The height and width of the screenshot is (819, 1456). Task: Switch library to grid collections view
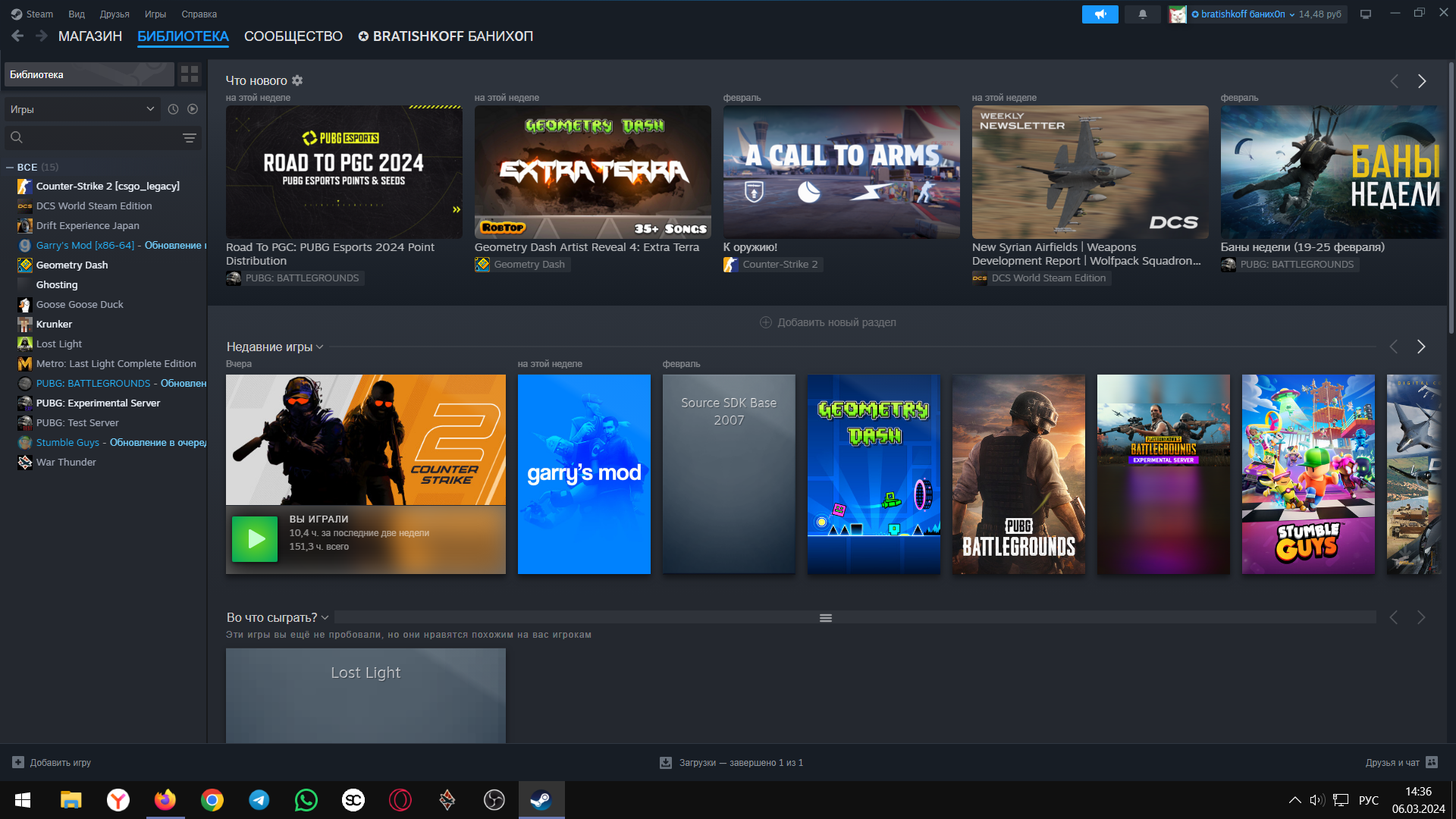(x=190, y=74)
